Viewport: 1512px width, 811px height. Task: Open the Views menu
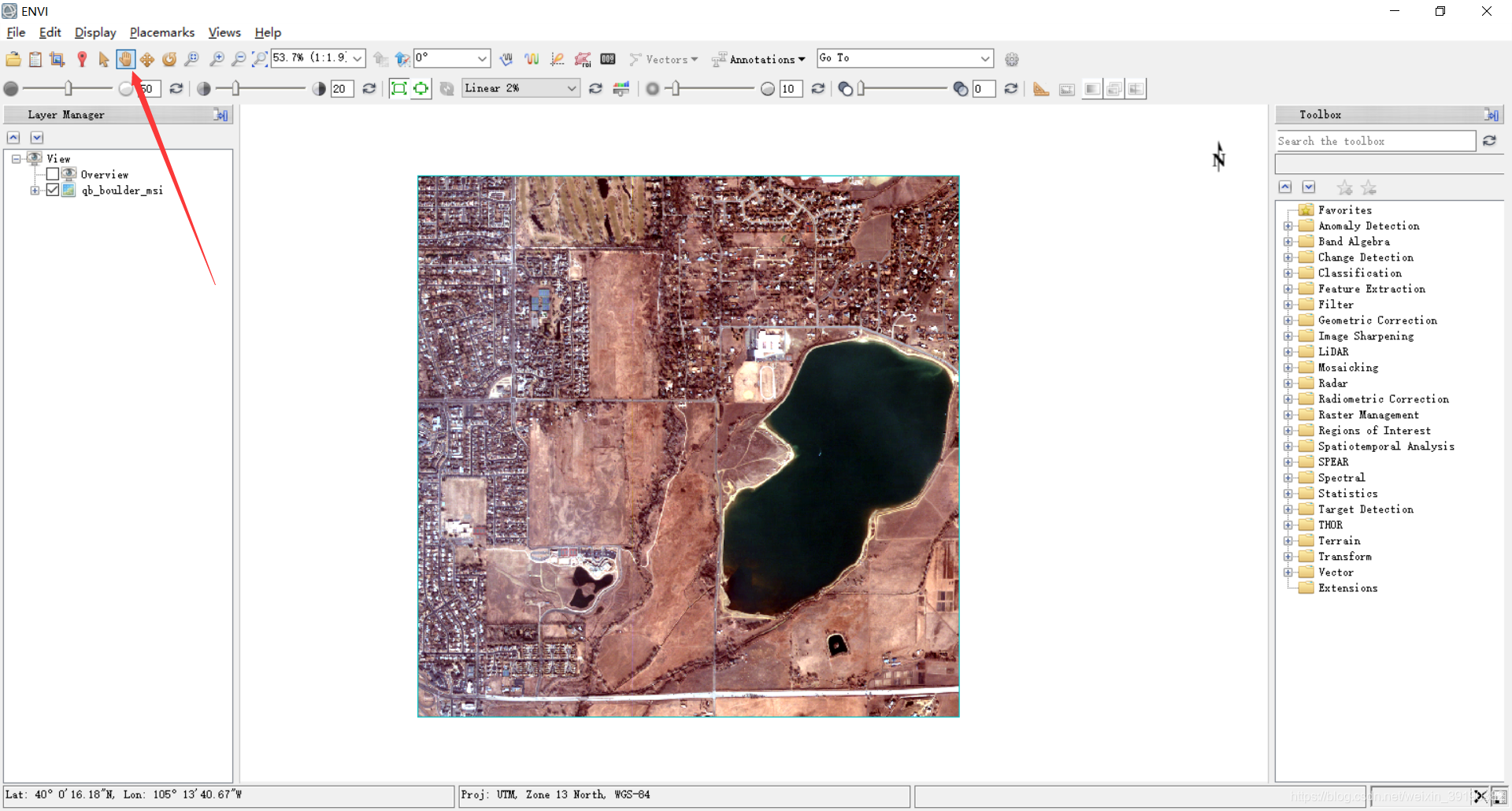point(224,32)
